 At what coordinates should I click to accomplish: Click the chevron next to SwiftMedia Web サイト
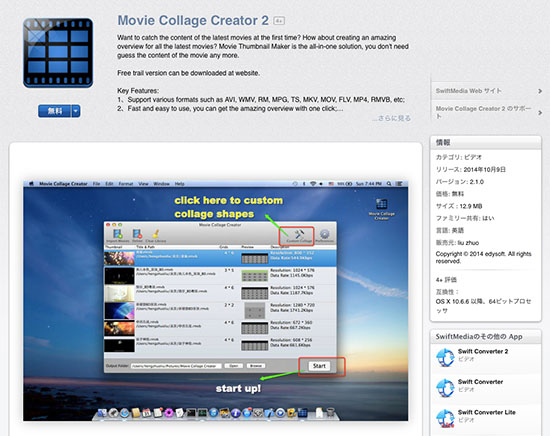[540, 91]
